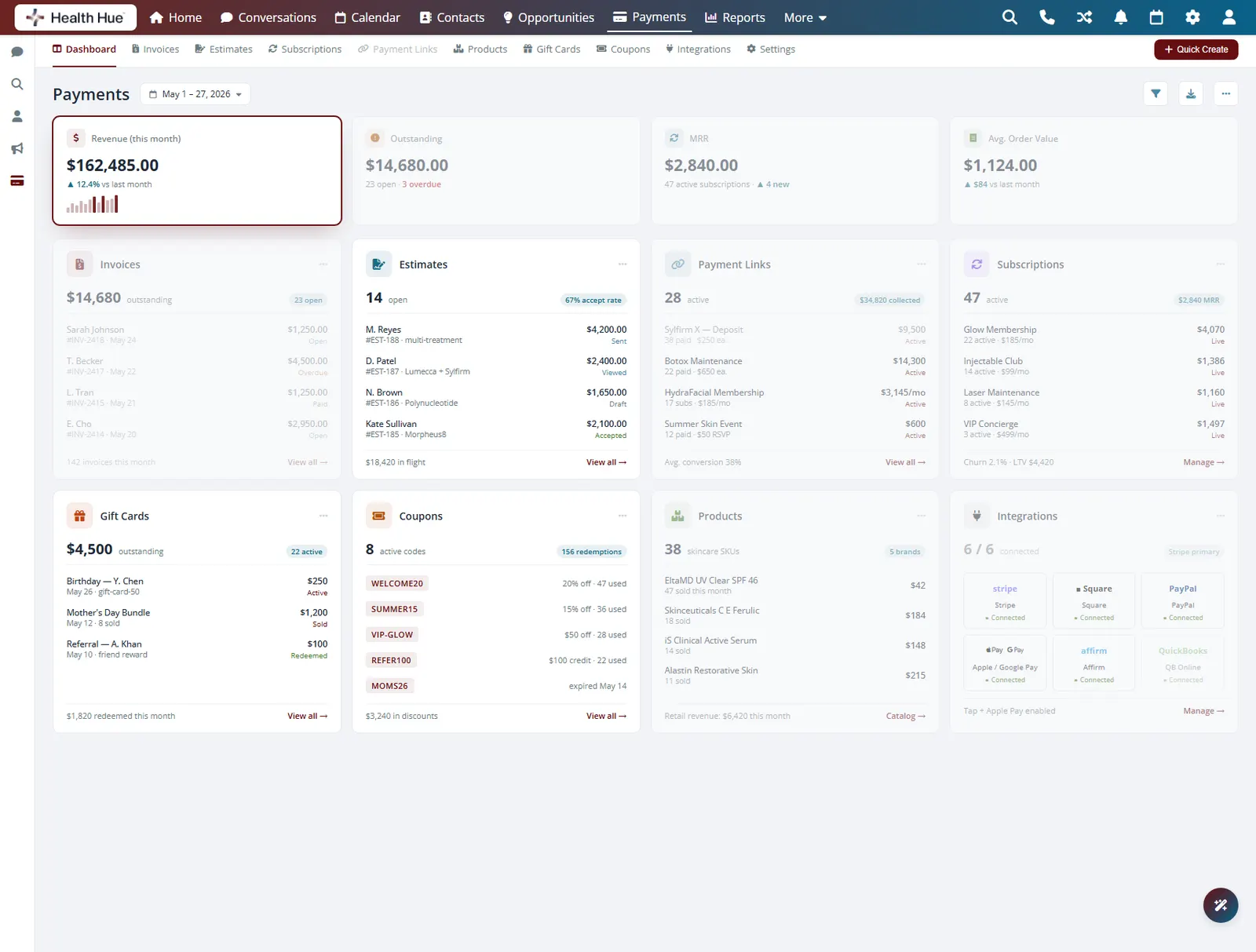Image resolution: width=1256 pixels, height=952 pixels.
Task: Go to Home in main navigation
Action: tap(176, 17)
